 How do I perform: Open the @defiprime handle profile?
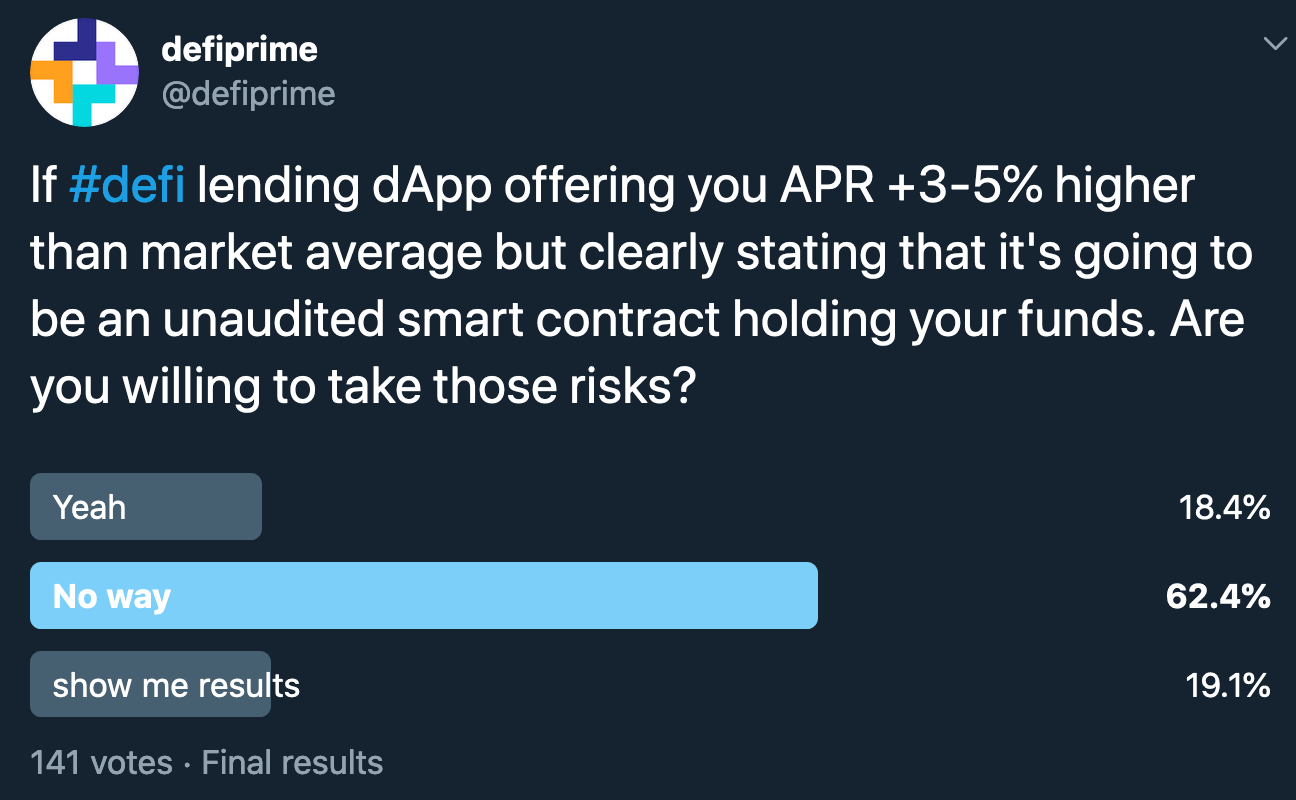coord(247,94)
